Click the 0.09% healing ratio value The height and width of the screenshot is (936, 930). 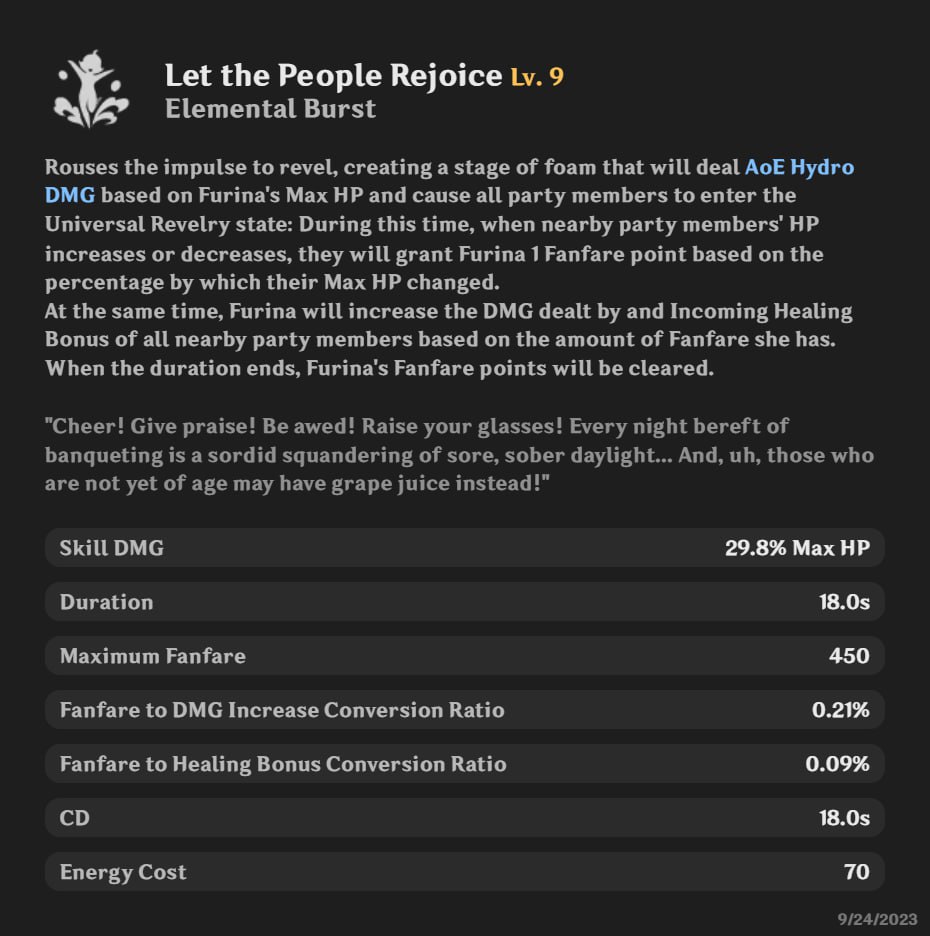point(837,764)
